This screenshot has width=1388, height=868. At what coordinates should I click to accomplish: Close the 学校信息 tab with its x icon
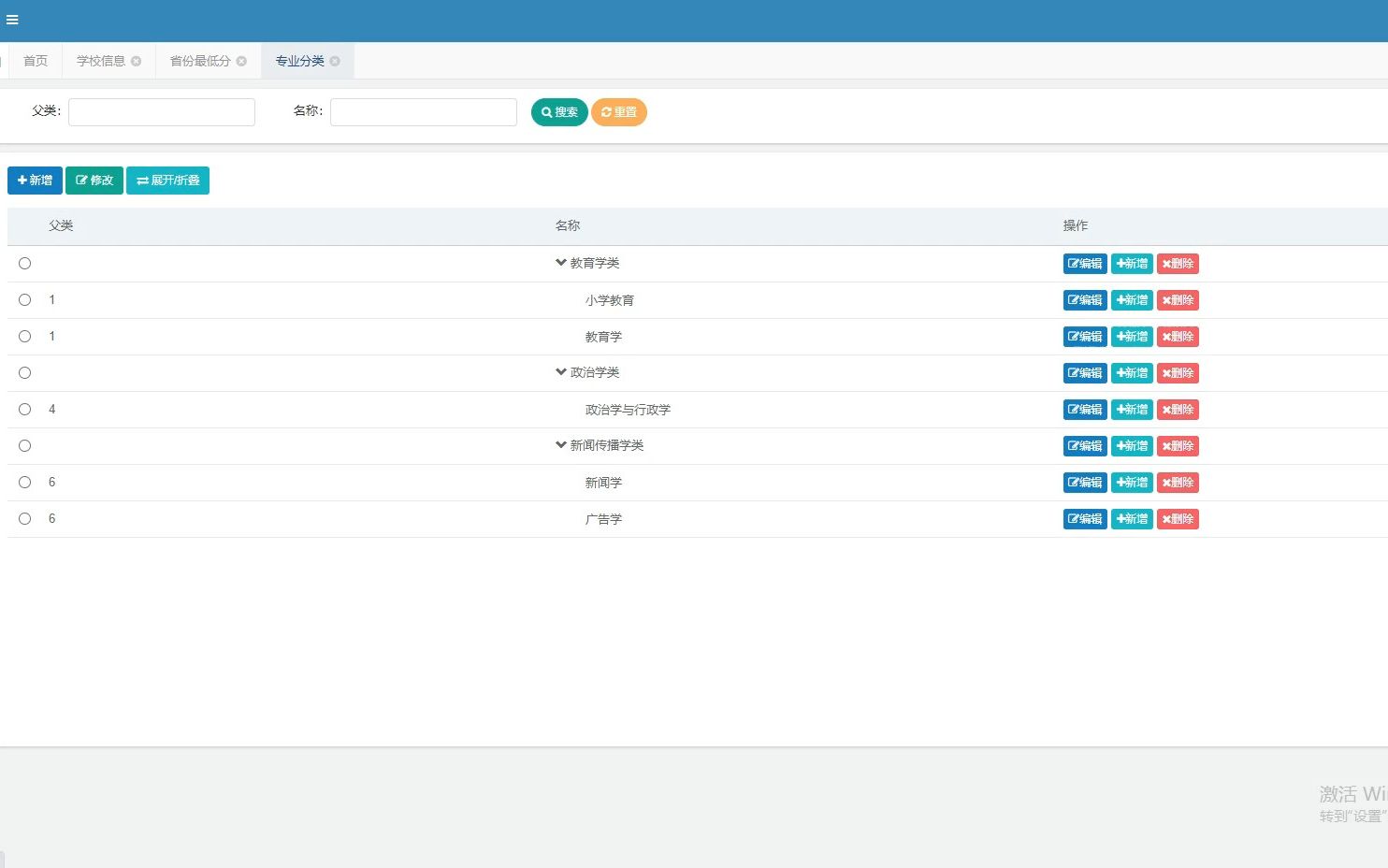pyautogui.click(x=137, y=61)
